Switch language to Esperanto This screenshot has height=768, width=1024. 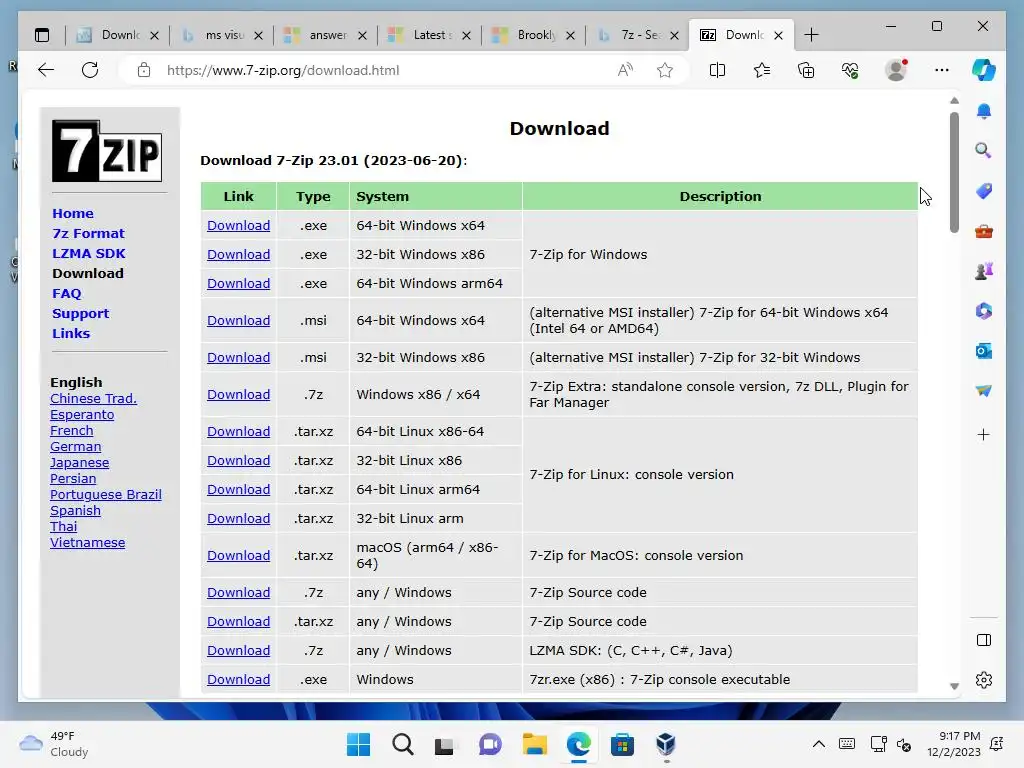click(82, 415)
